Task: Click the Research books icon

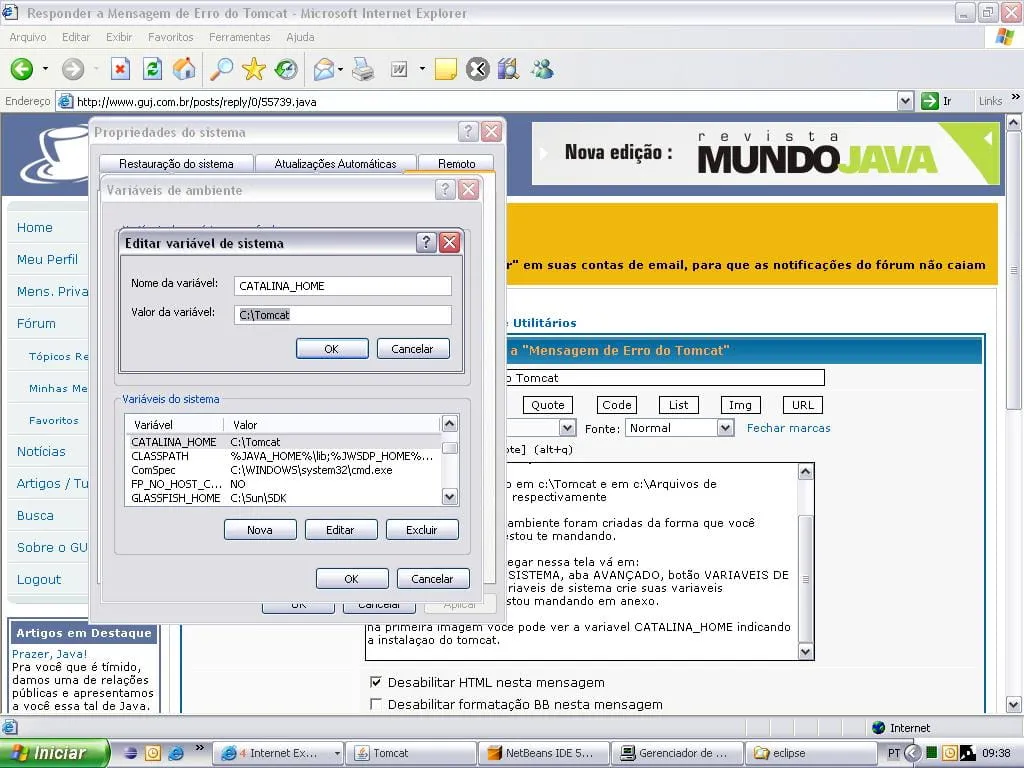Action: click(508, 69)
